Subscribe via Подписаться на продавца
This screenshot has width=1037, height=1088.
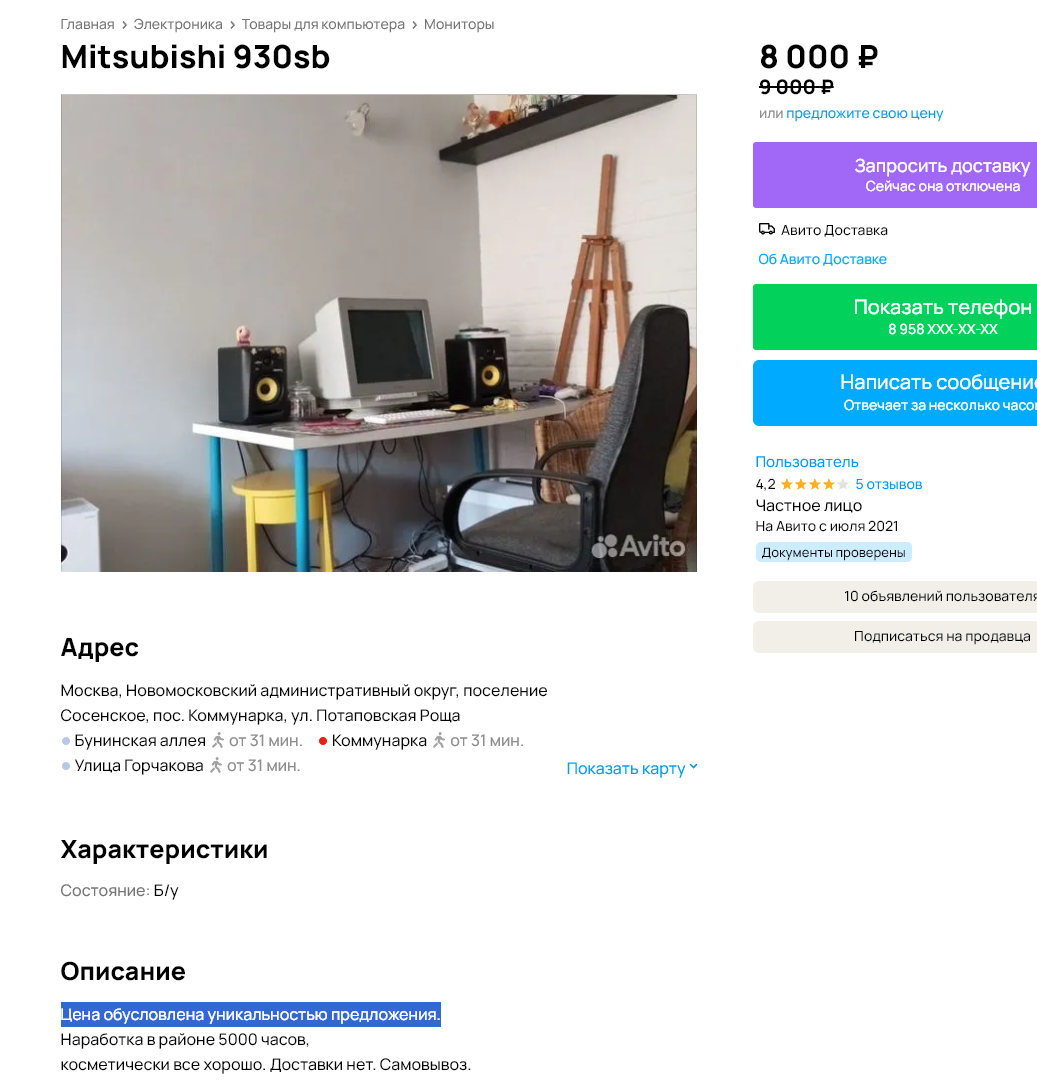[x=895, y=636]
